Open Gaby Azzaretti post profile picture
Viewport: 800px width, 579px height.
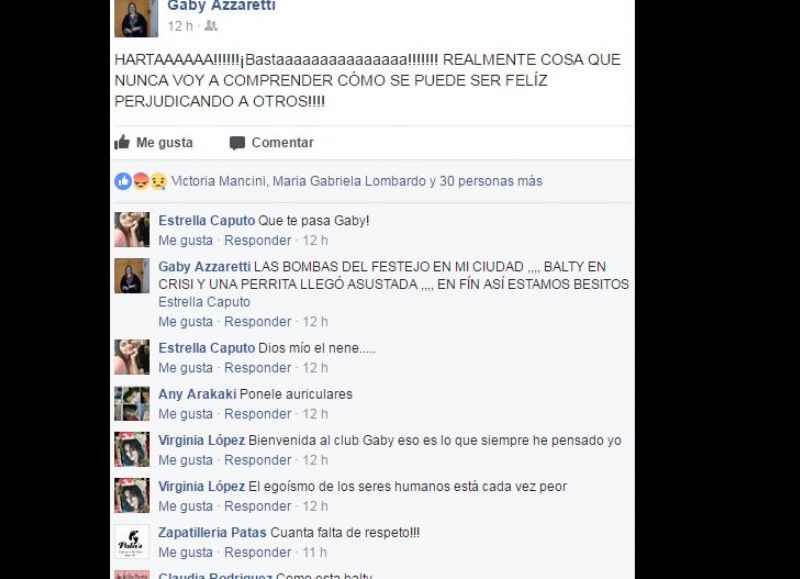(136, 18)
